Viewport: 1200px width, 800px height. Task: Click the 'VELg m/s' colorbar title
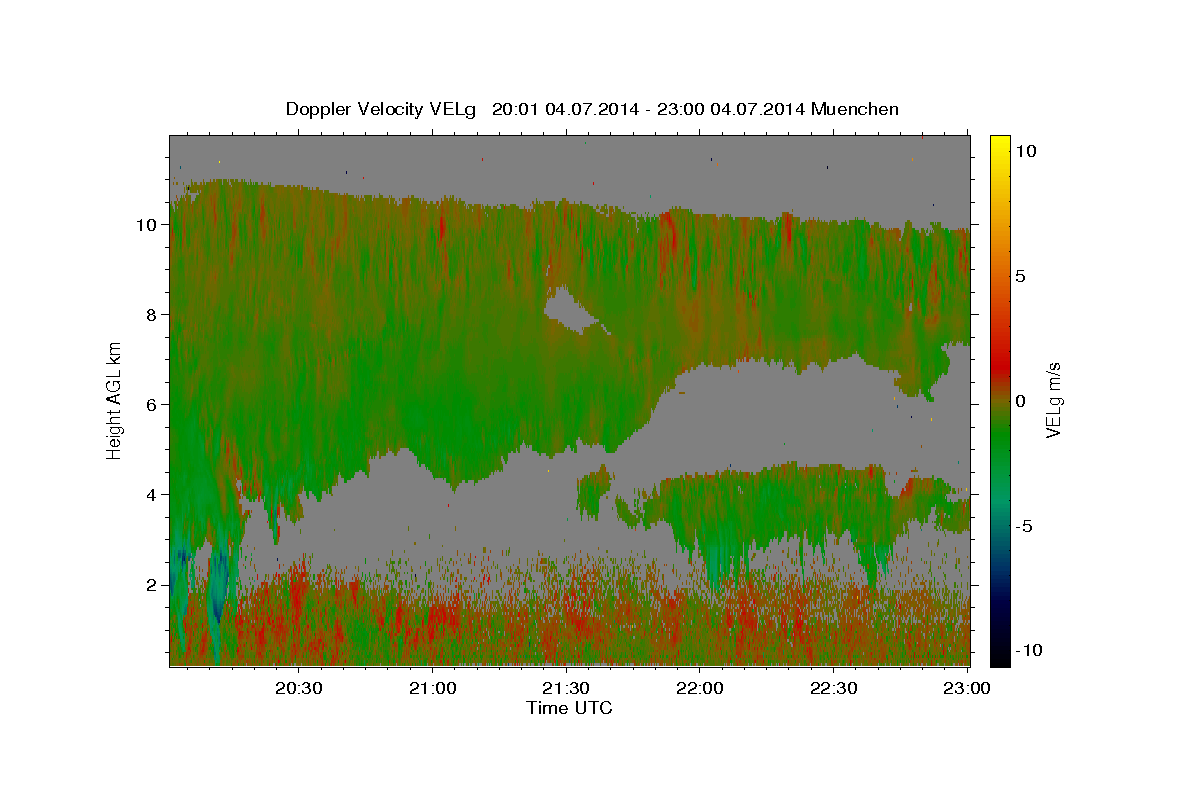click(1053, 400)
